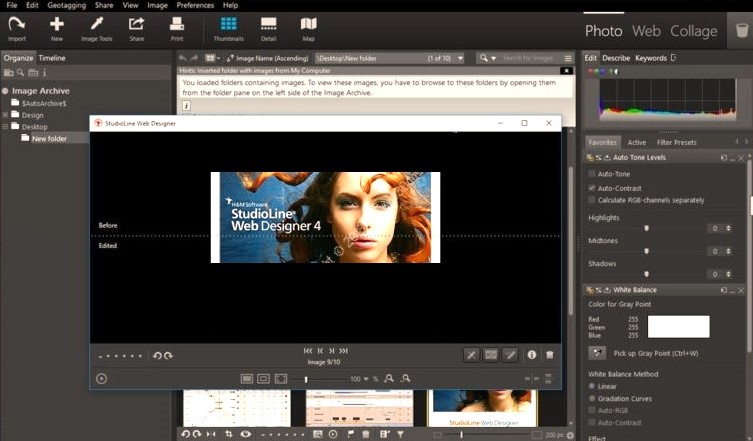Open Image Name (Ascending) sort options
Viewport: 753px width, 441px height.
(267, 58)
